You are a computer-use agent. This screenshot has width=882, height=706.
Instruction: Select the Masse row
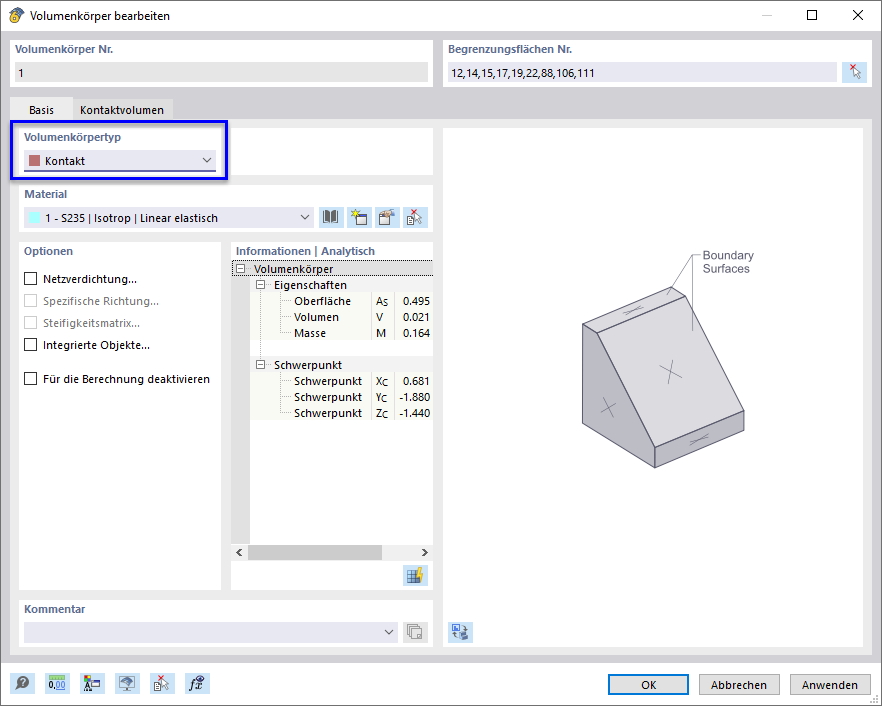tap(341, 332)
